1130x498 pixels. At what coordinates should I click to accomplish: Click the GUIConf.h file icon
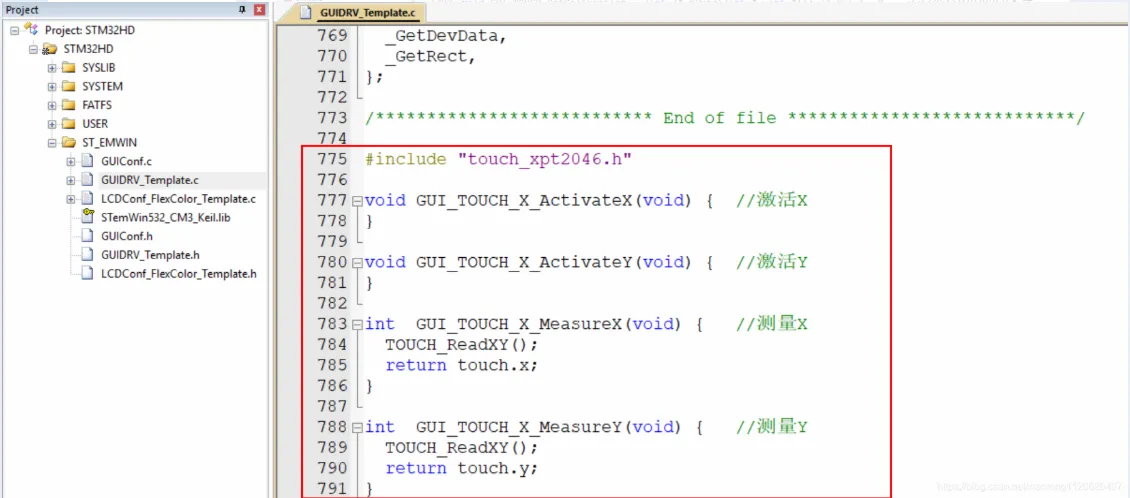tap(87, 236)
